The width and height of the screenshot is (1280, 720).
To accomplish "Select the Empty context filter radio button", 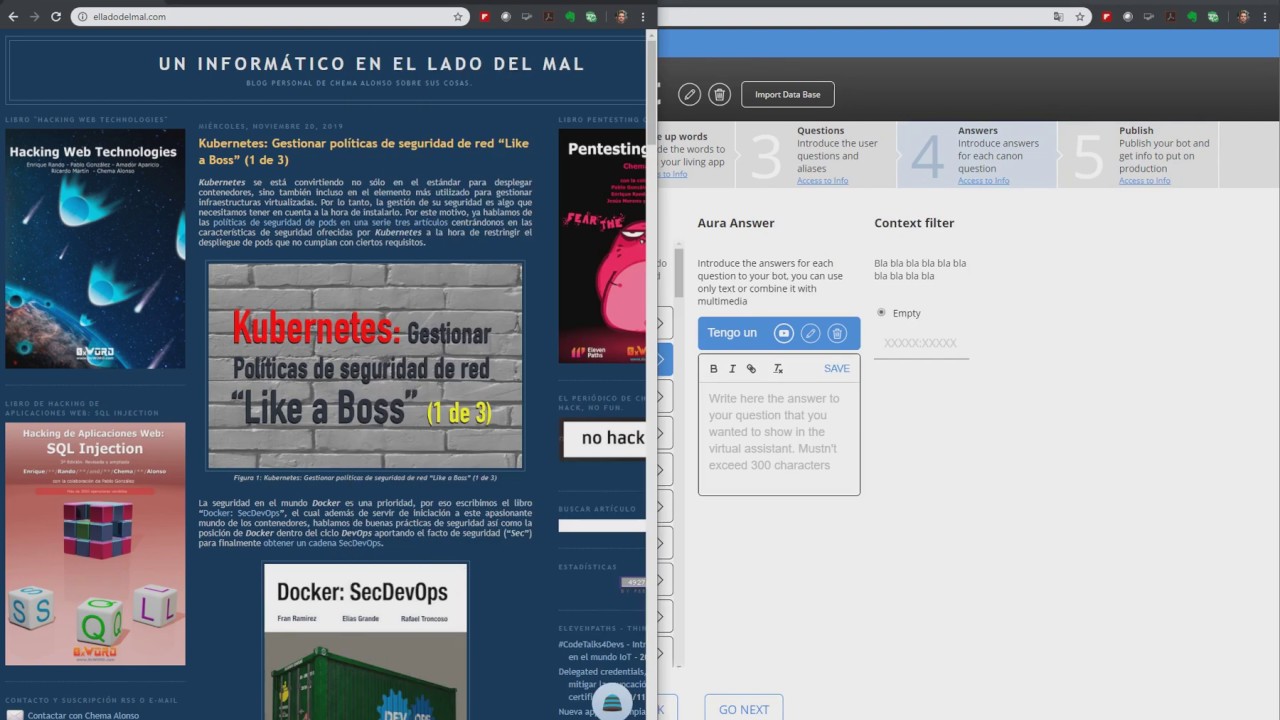I will coord(881,312).
